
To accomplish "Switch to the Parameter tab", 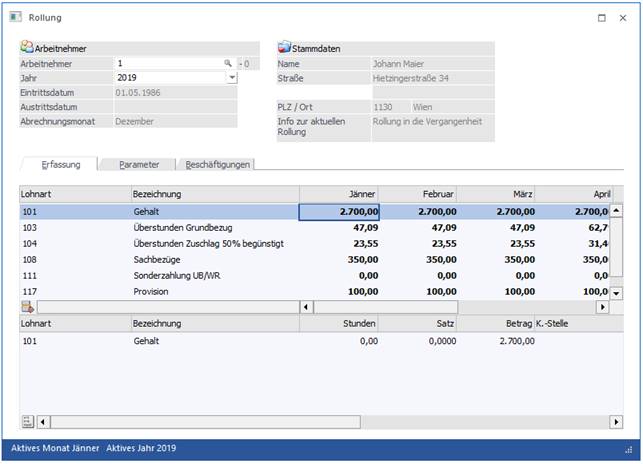I will 138,164.
